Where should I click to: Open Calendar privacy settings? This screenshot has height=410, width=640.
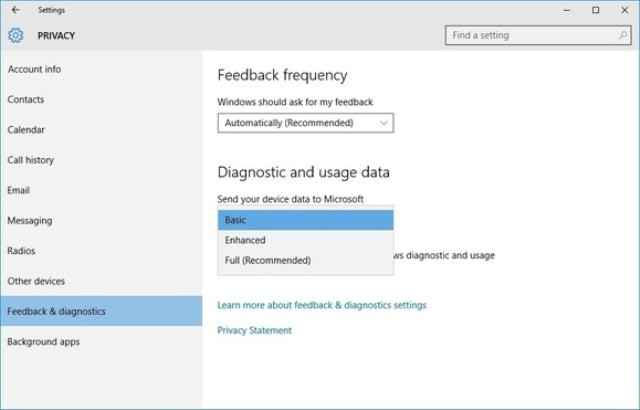(26, 130)
